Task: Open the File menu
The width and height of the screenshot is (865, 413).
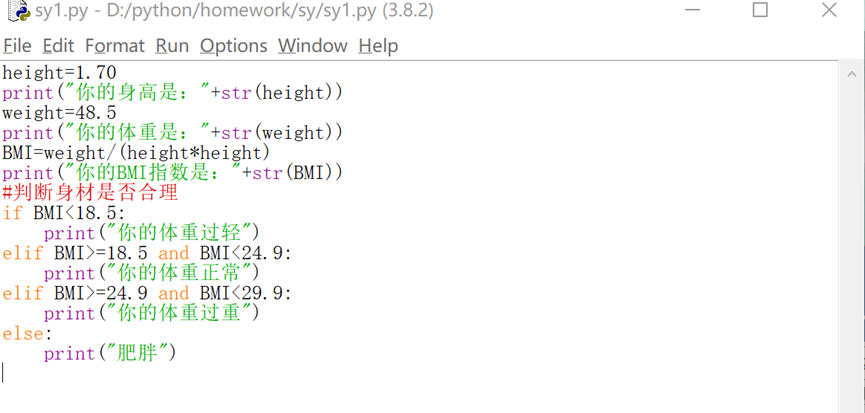Action: pyautogui.click(x=17, y=46)
